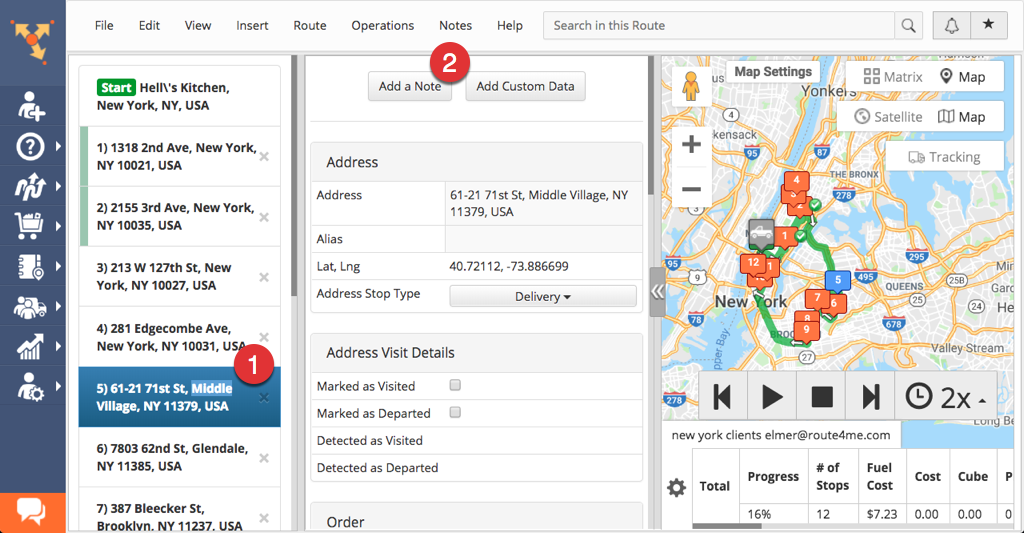Collapse the panel using double chevron handle
This screenshot has width=1024, height=533.
pos(657,291)
